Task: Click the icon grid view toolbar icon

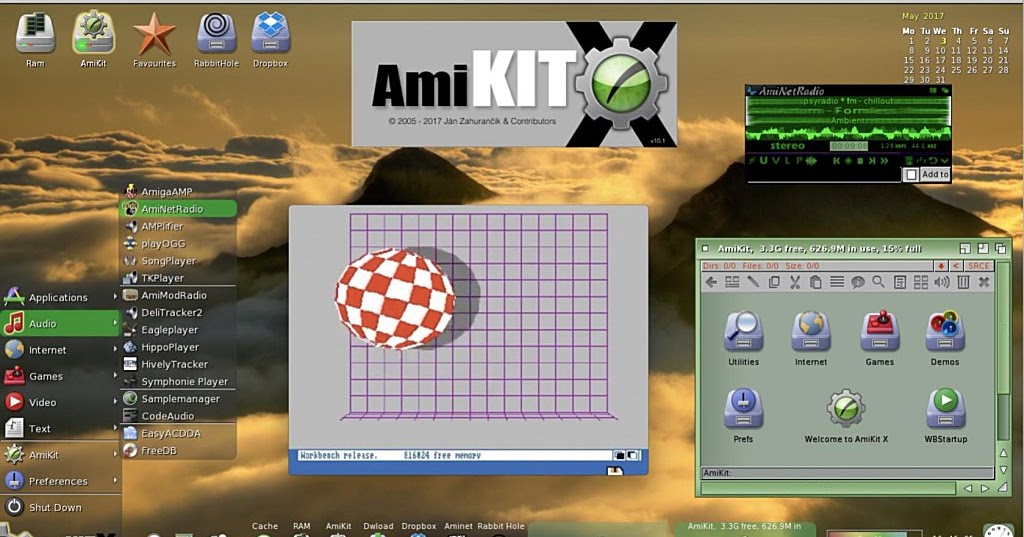Action: [921, 282]
